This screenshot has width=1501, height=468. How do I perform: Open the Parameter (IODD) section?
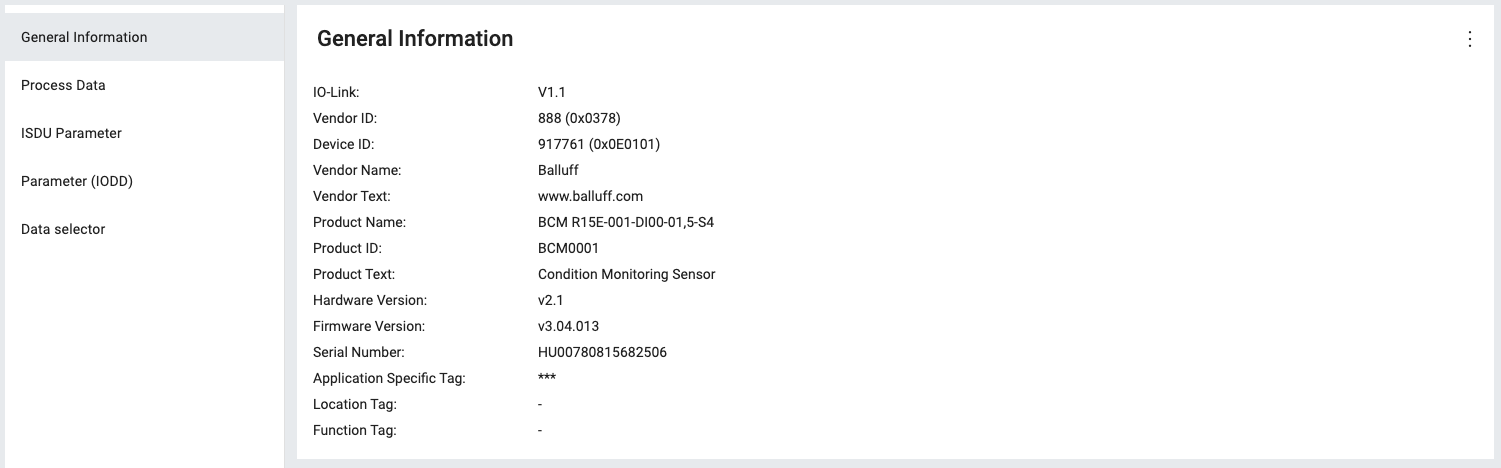click(x=77, y=181)
